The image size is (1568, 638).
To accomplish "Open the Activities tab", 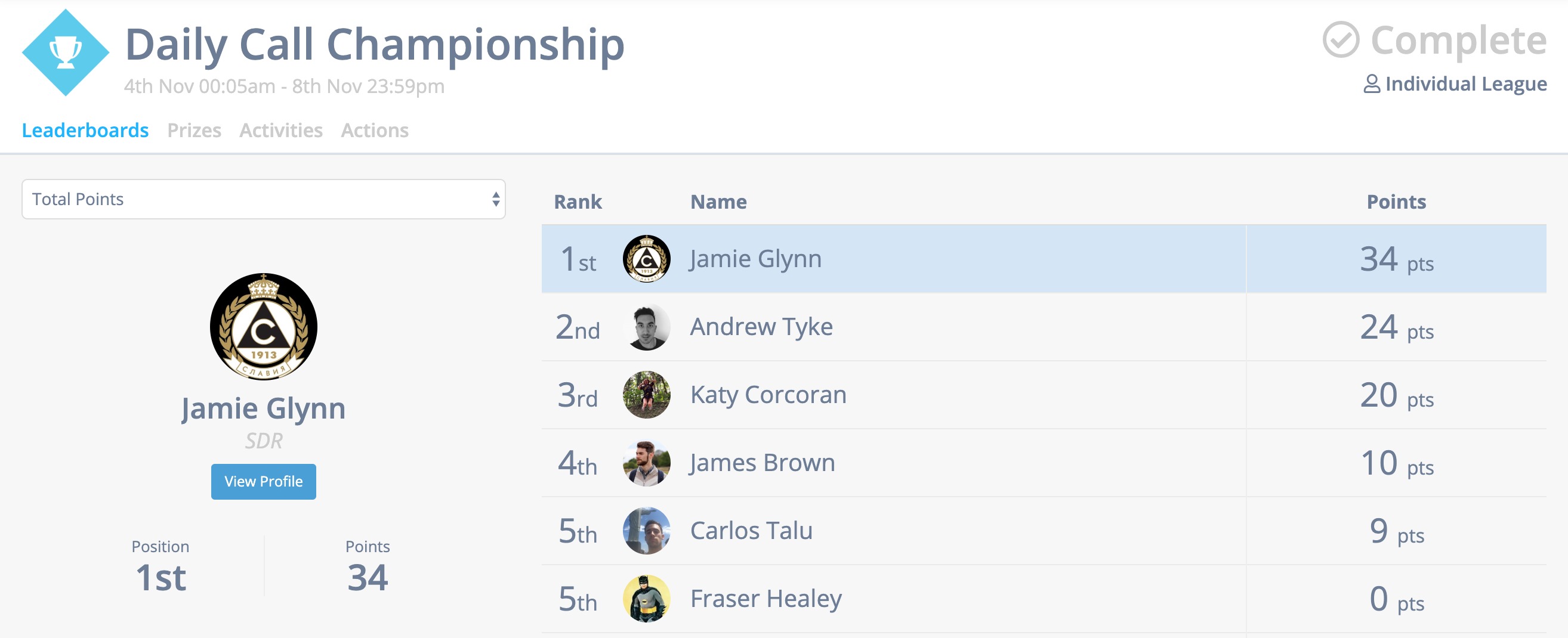I will [x=280, y=131].
